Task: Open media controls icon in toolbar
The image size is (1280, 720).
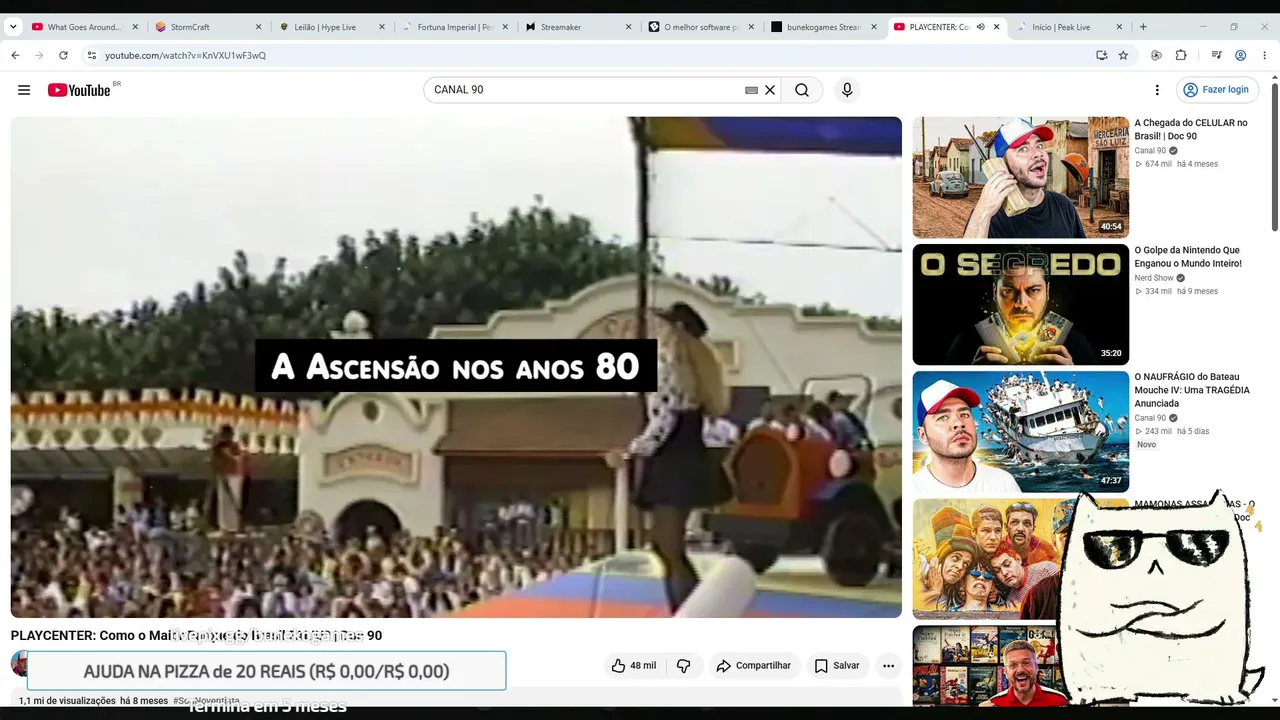Action: [1216, 55]
